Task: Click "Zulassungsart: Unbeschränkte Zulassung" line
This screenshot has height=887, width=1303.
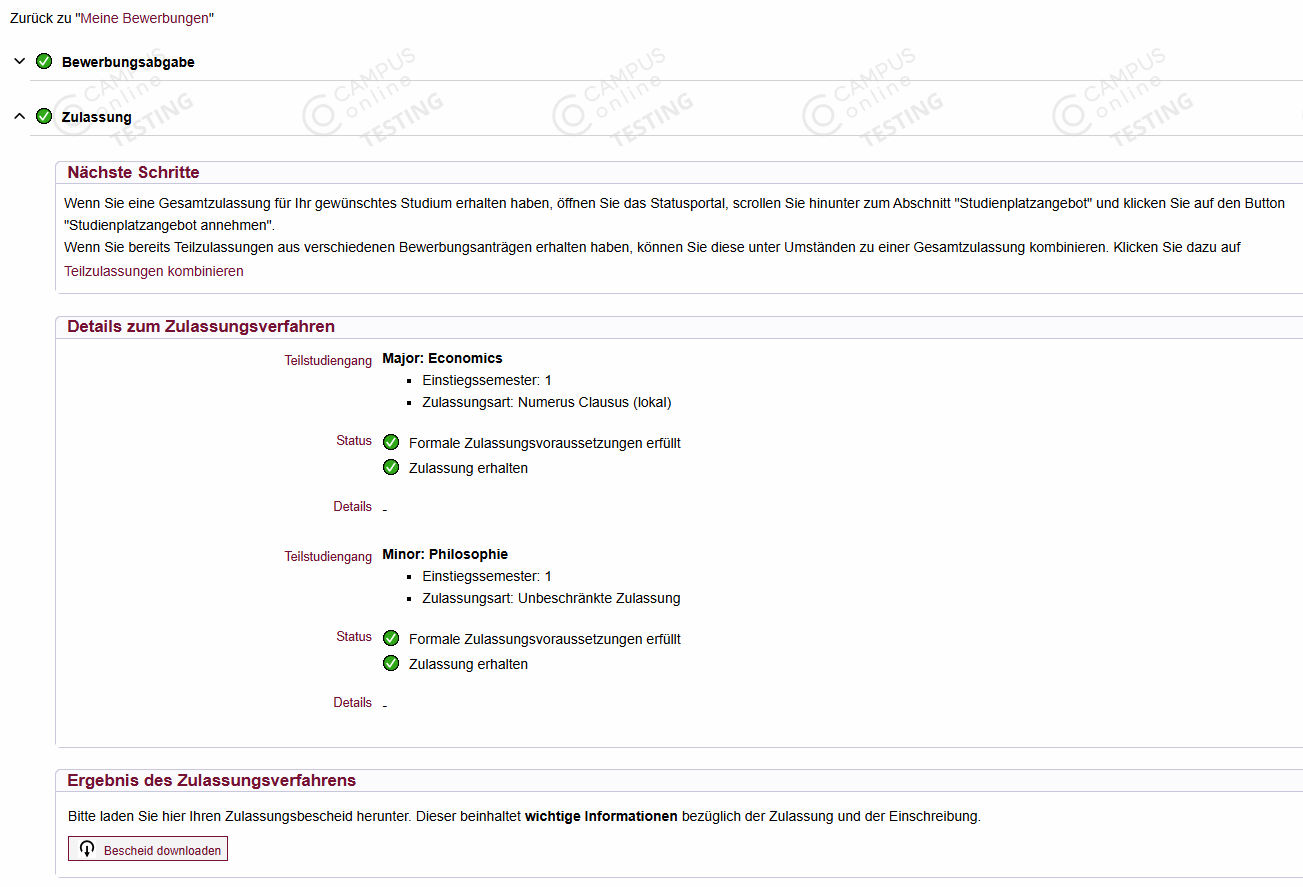Action: (x=551, y=598)
